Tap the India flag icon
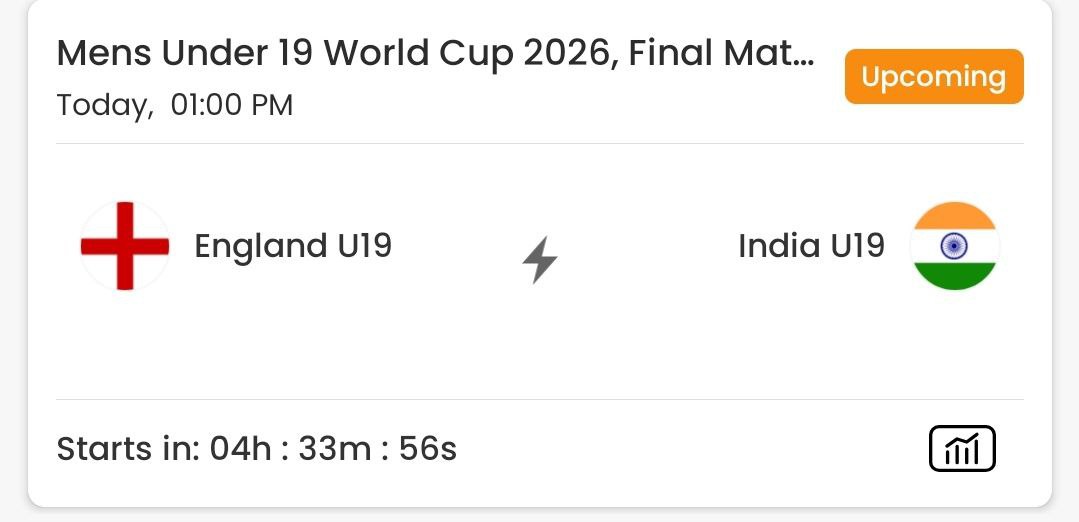The width and height of the screenshot is (1079, 522). click(x=954, y=246)
